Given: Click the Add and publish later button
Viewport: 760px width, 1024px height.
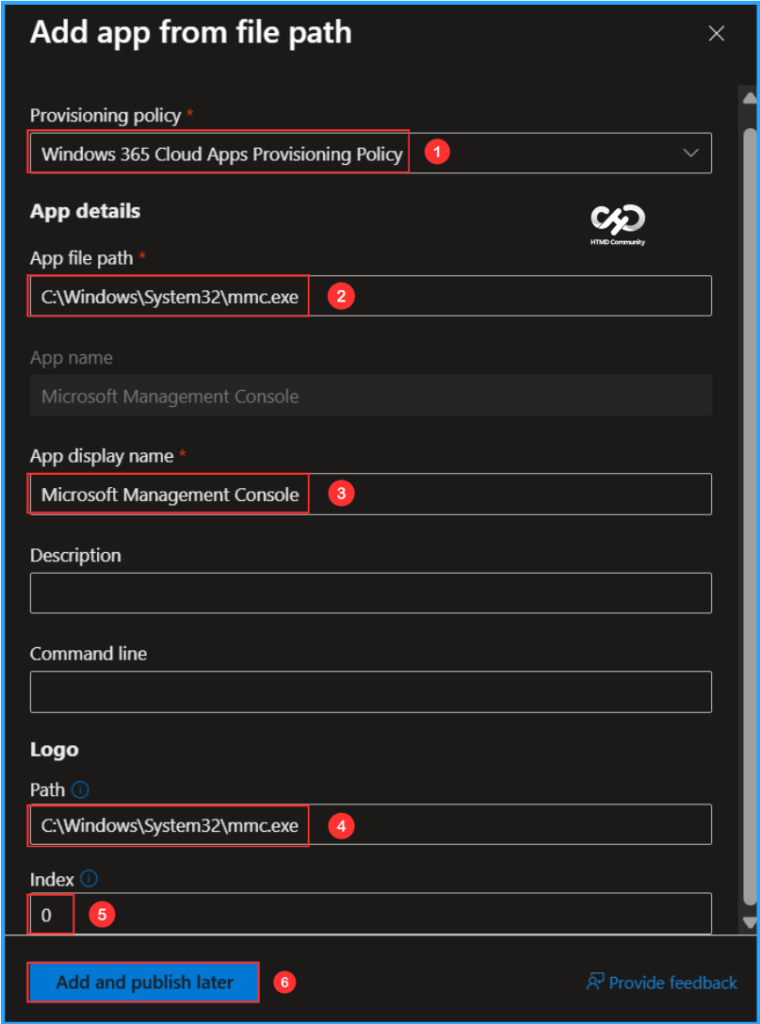Looking at the screenshot, I should 144,982.
